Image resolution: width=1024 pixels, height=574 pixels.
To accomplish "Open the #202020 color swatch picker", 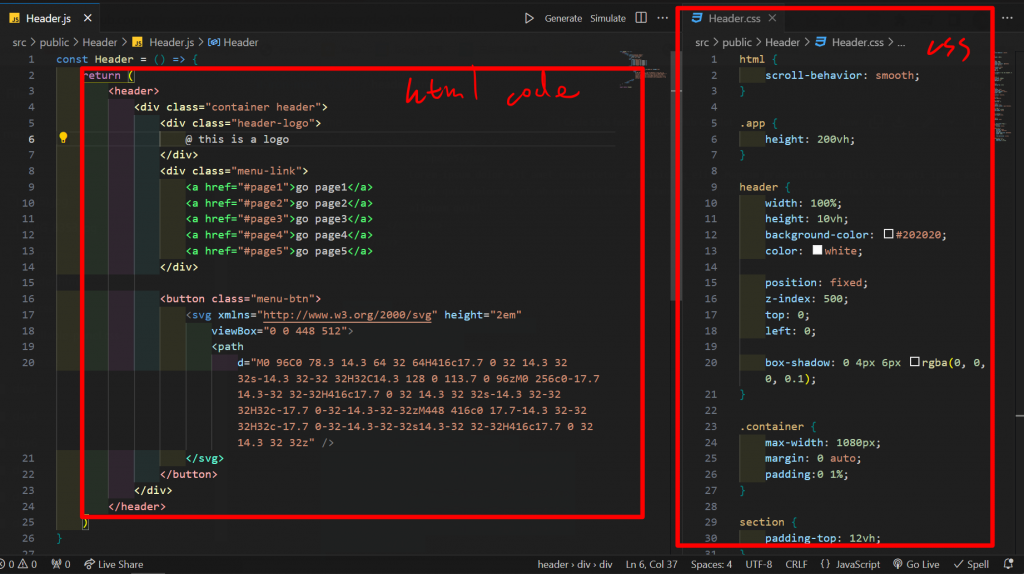I will pos(888,234).
